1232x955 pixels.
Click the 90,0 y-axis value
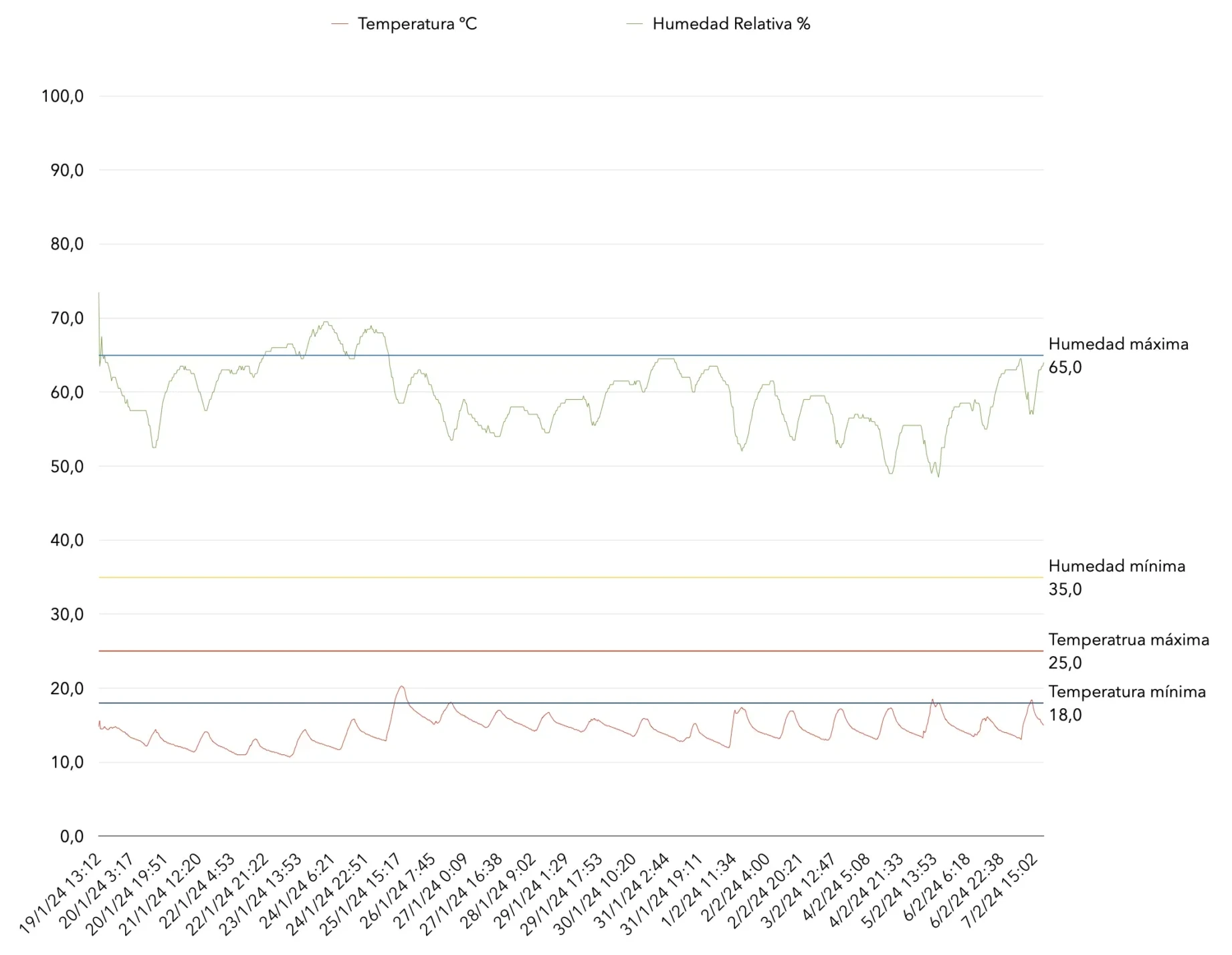click(67, 171)
